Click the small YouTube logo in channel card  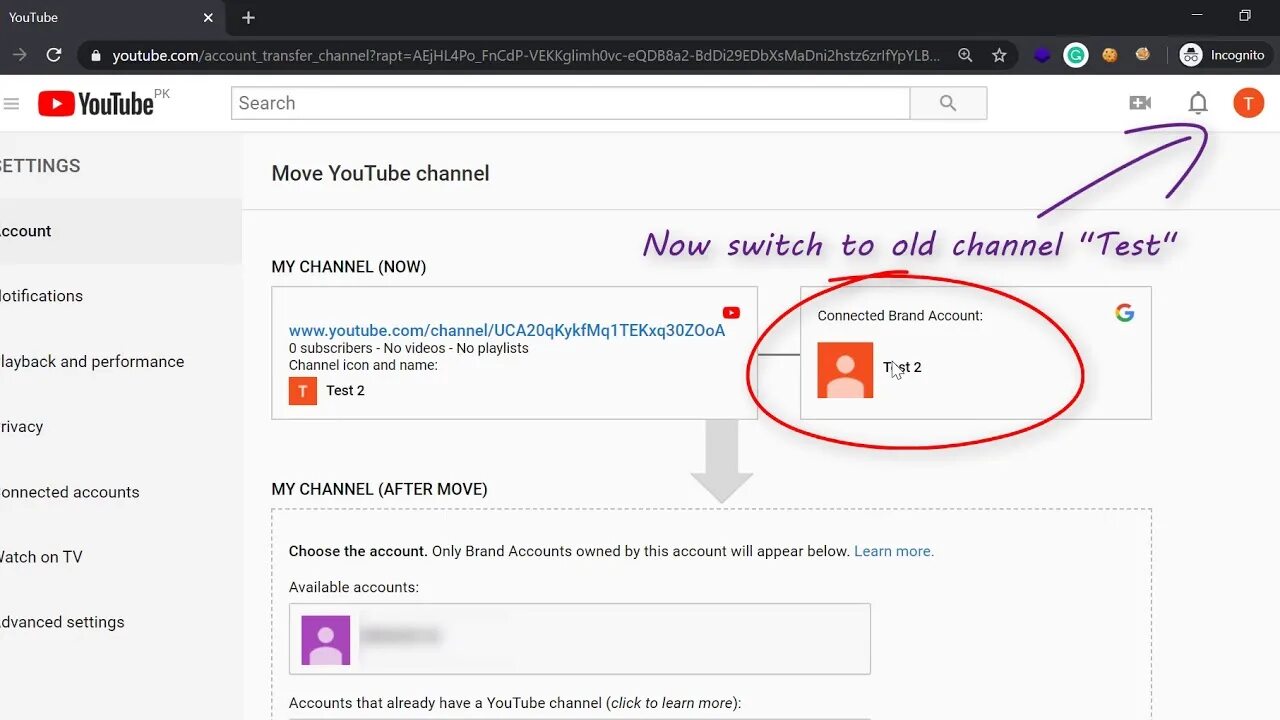coord(731,313)
